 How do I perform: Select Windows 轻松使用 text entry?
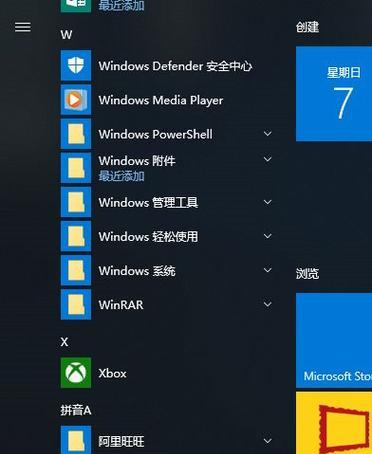coord(148,237)
